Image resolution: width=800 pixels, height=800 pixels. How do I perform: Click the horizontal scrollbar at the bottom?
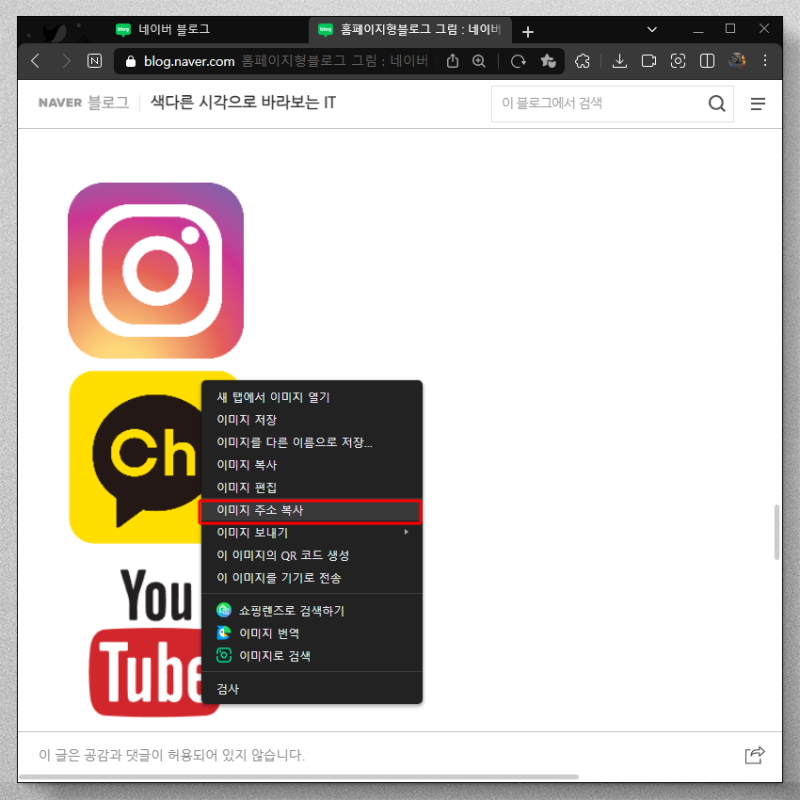(298, 777)
